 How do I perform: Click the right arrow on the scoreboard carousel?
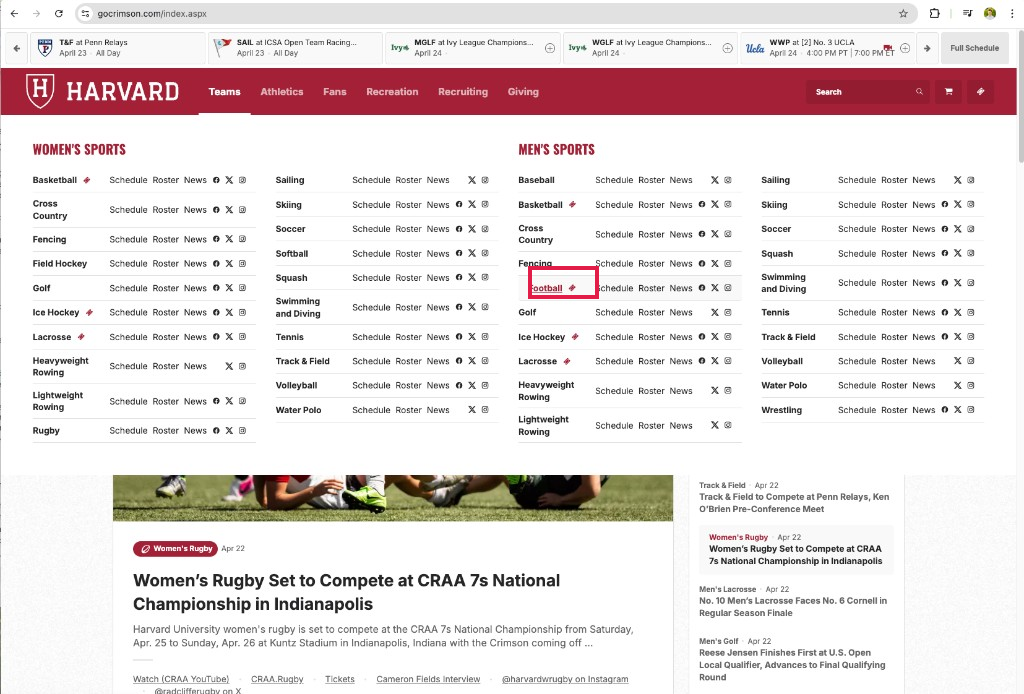pos(926,47)
